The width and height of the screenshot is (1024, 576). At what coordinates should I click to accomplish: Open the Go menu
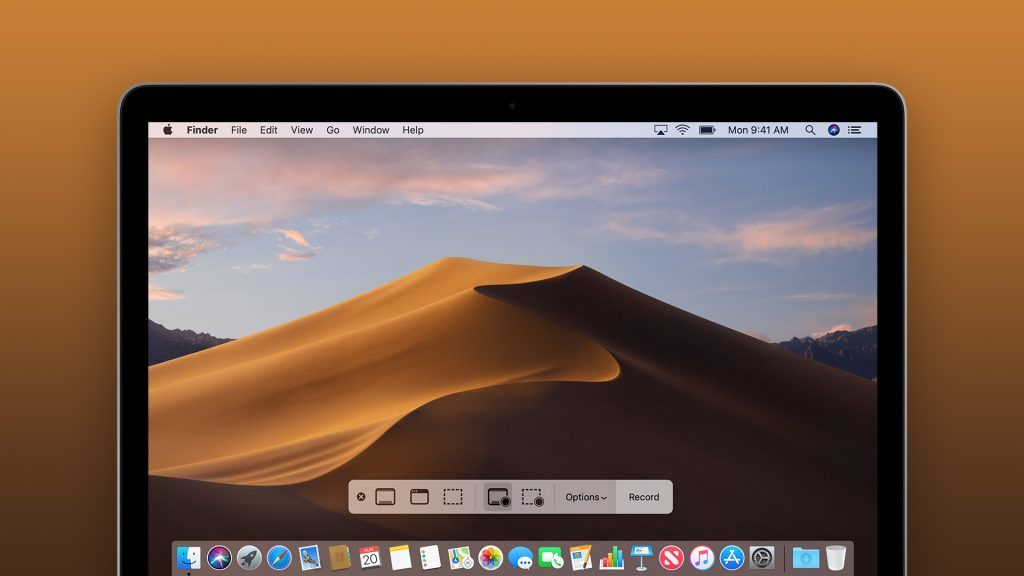333,130
